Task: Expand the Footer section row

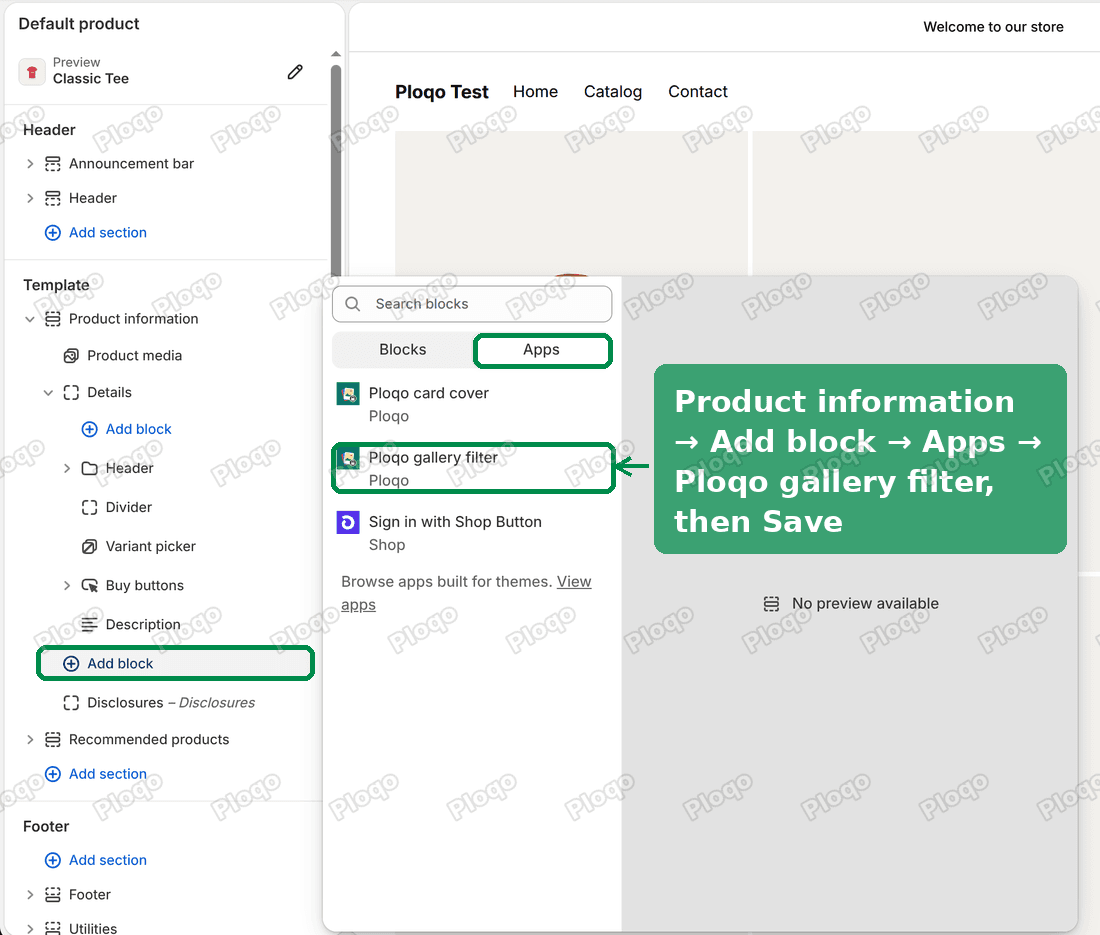Action: click(30, 894)
